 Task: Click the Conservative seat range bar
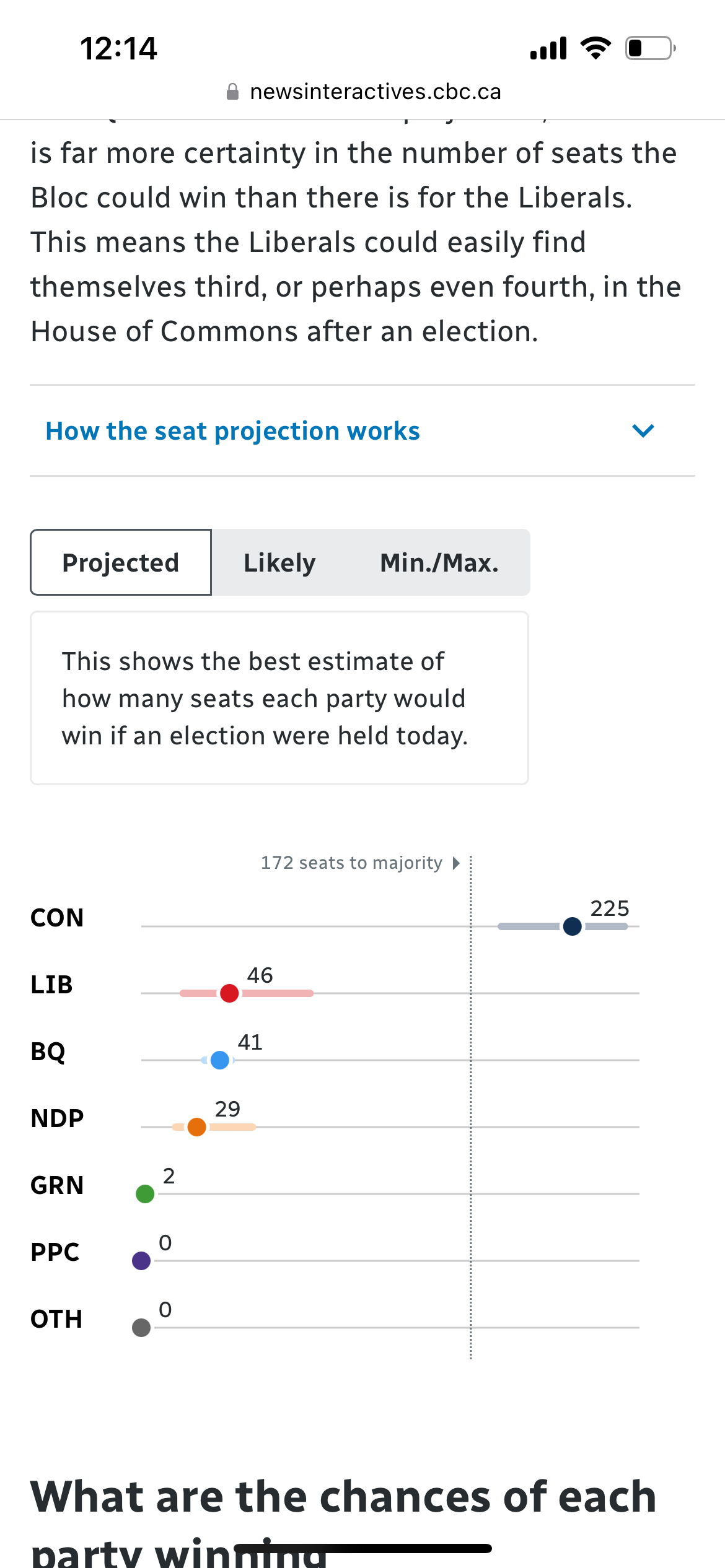pos(530,926)
